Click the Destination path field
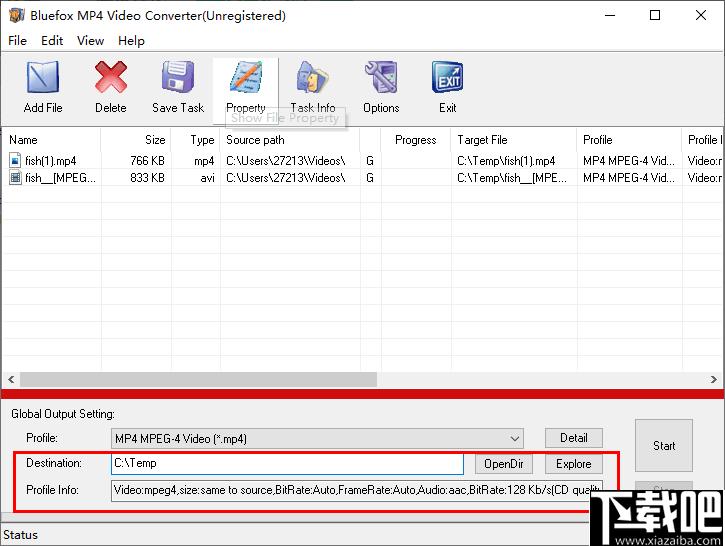The image size is (725, 546). [287, 464]
